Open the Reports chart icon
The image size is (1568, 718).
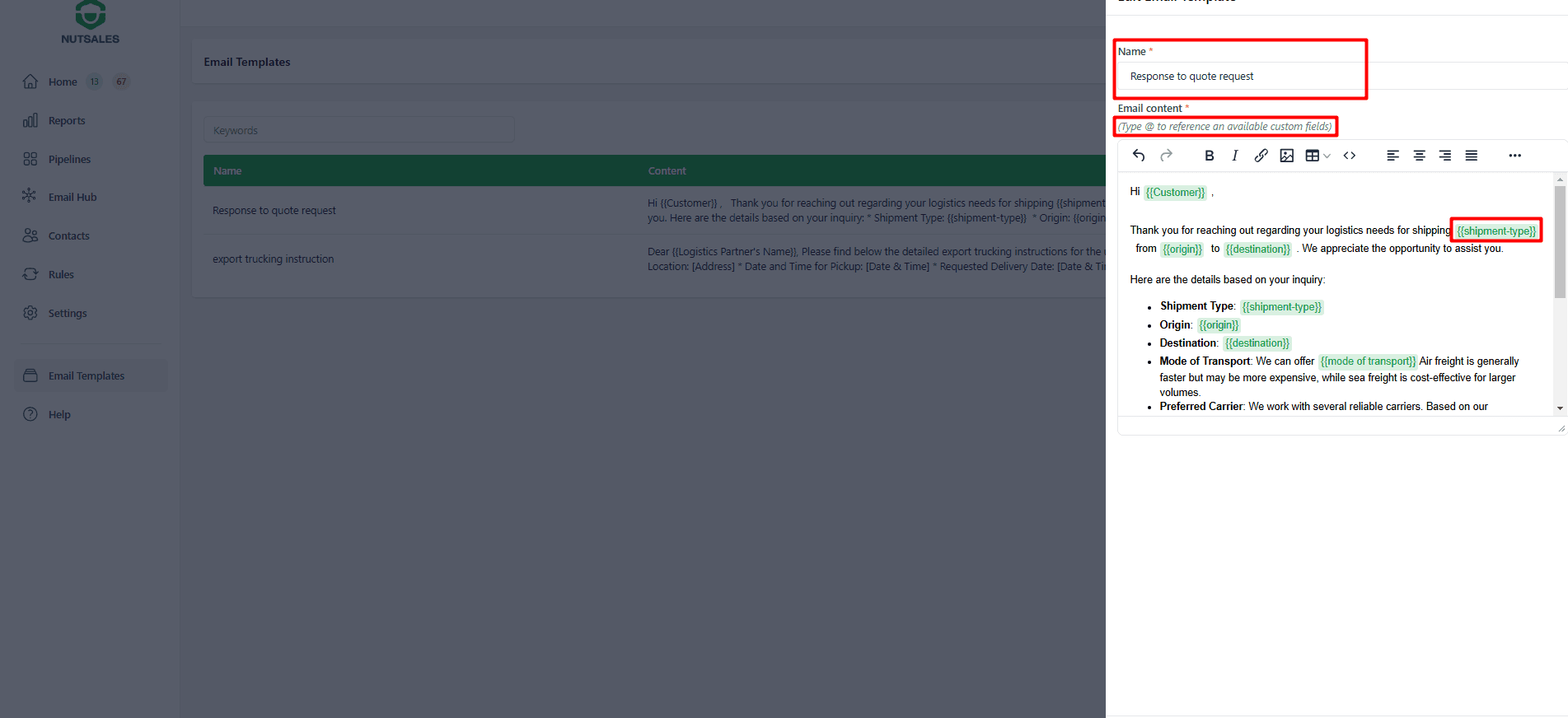click(x=30, y=120)
